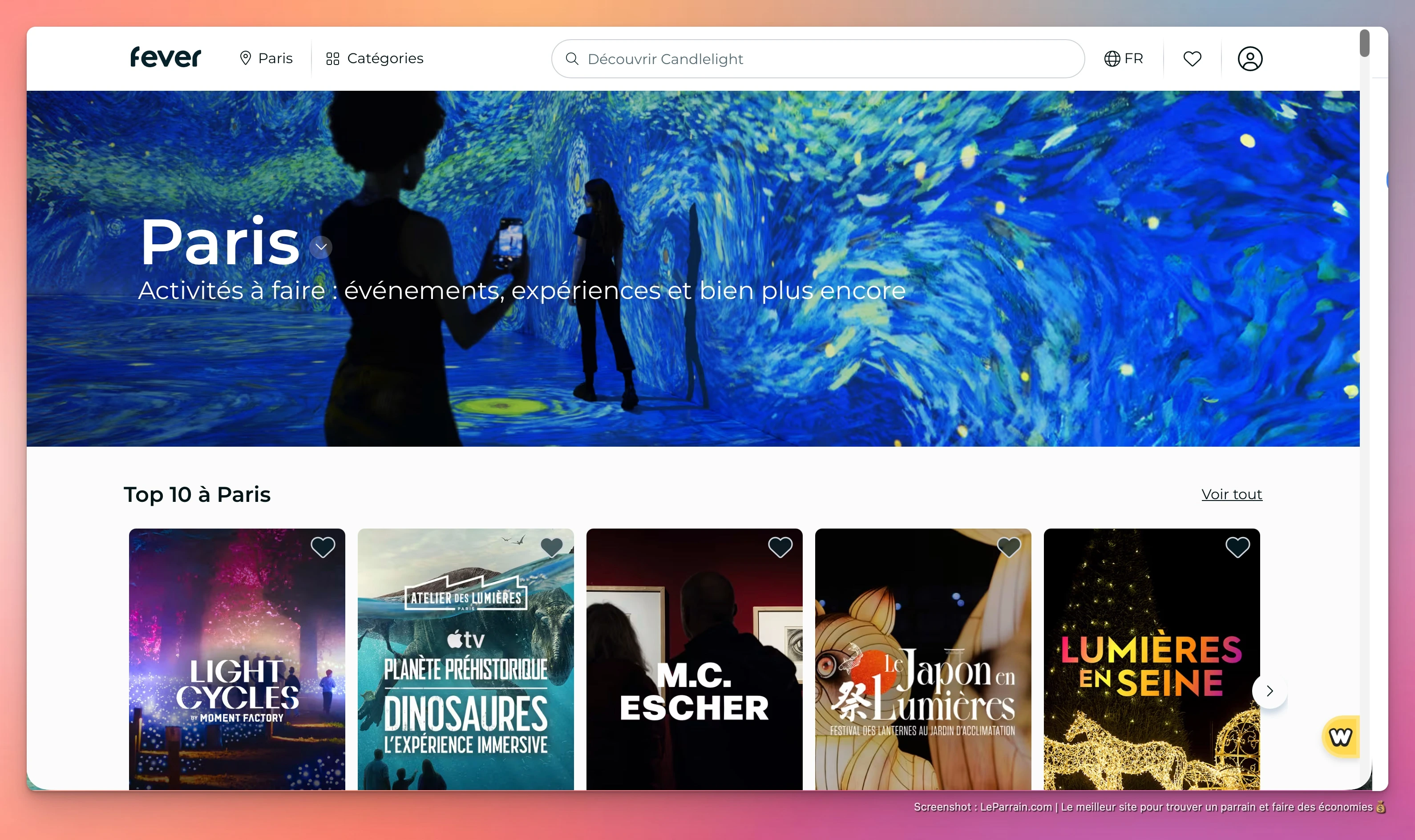Viewport: 1415px width, 840px height.
Task: Click the fever logo
Action: pyautogui.click(x=165, y=58)
